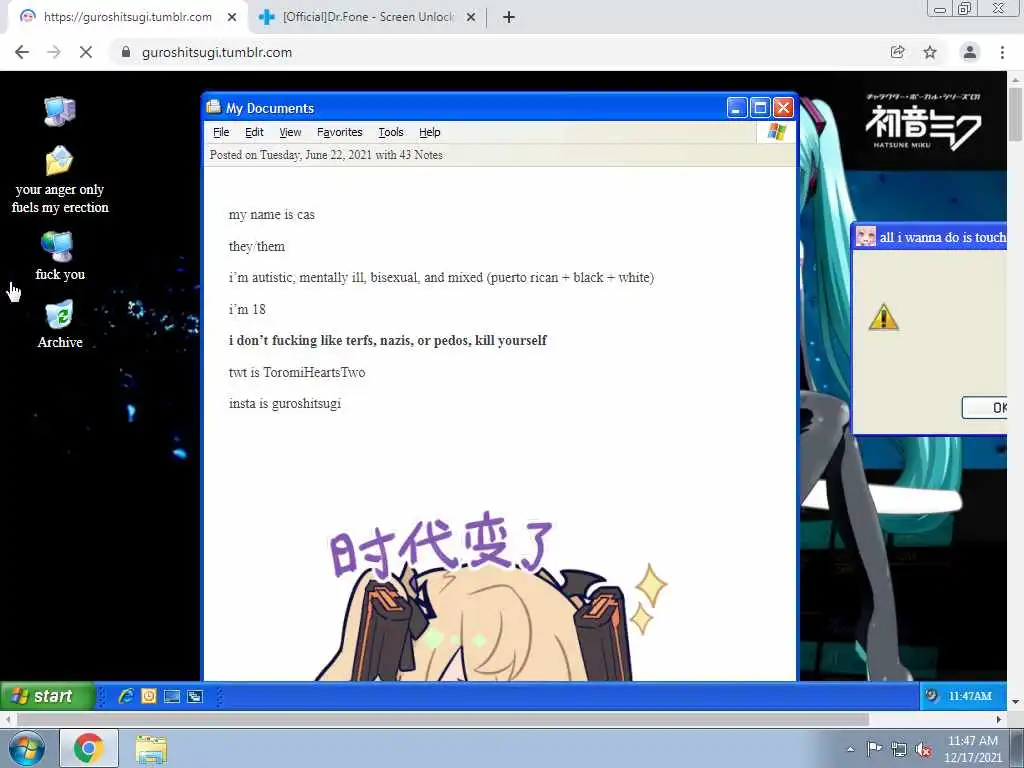The image size is (1024, 768).
Task: Open the File menu in My Documents
Action: click(x=221, y=132)
